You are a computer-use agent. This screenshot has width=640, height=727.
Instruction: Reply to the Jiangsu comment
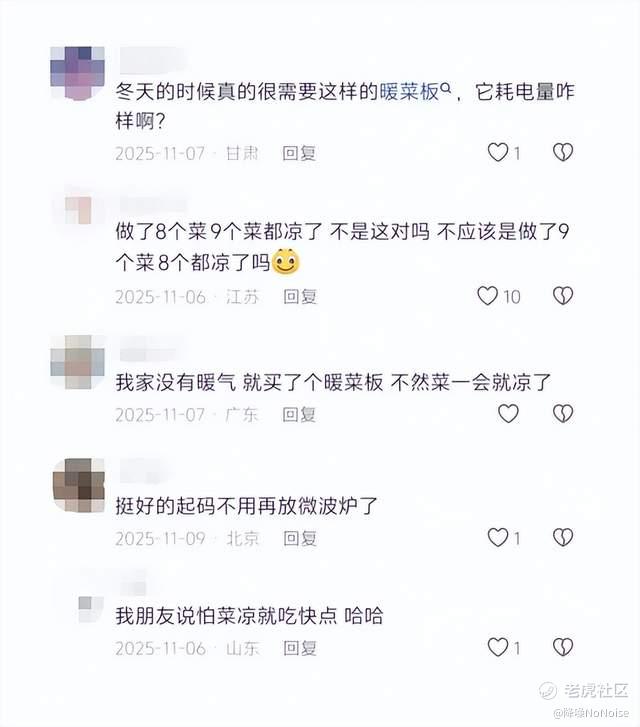tap(300, 296)
